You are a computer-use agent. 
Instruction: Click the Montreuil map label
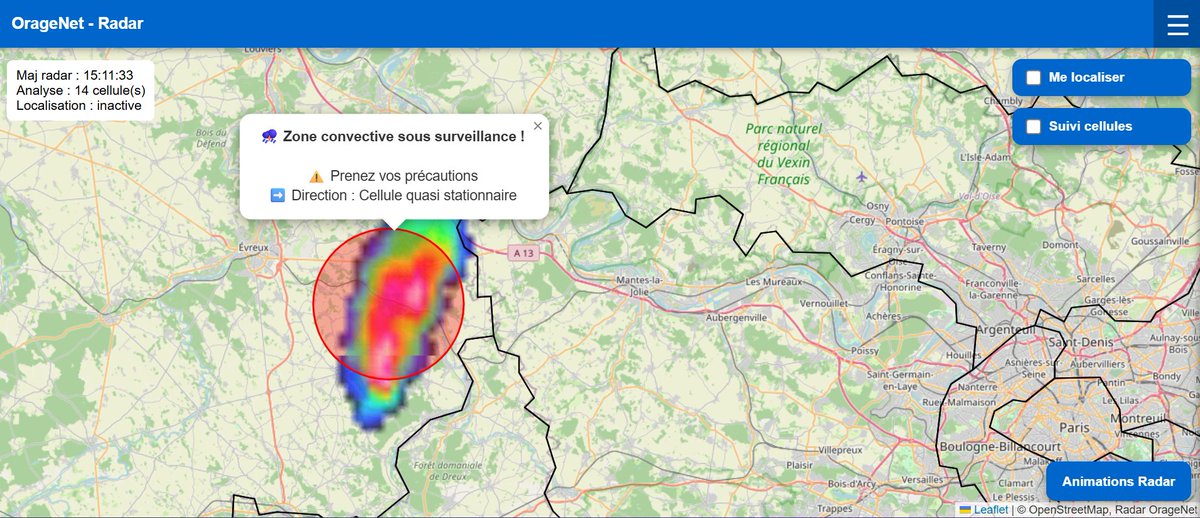pos(1140,418)
